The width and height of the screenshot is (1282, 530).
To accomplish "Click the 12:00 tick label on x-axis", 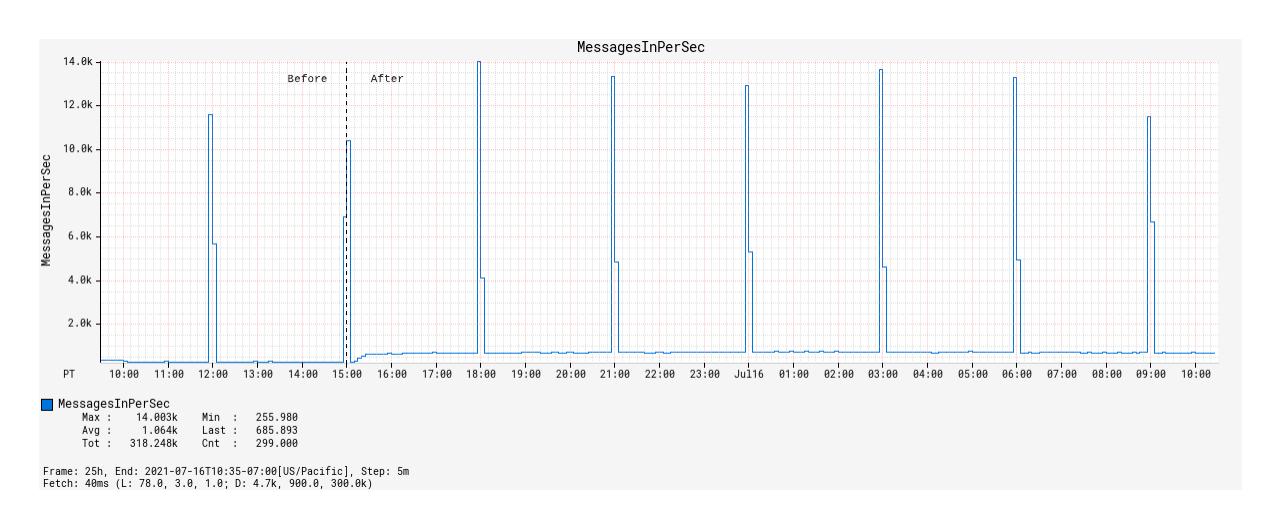I will (213, 374).
